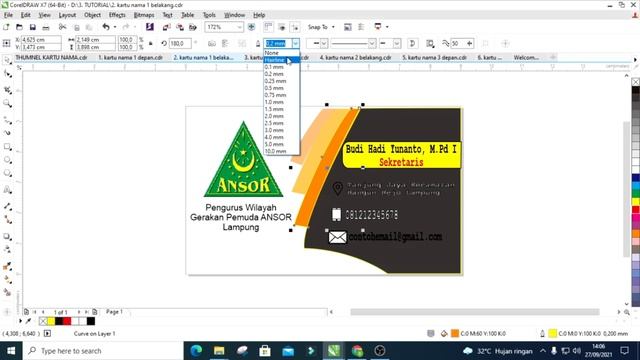Open the Snap To dropdown
The width and height of the screenshot is (640, 360).
click(x=322, y=27)
